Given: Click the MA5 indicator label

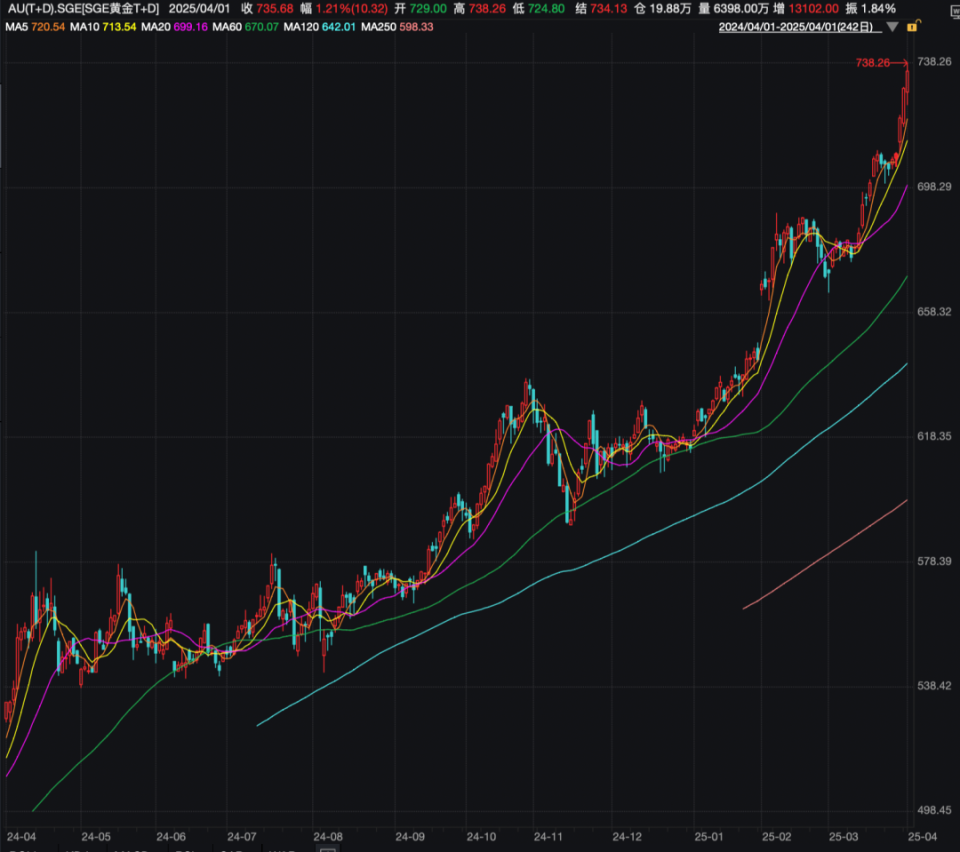Looking at the screenshot, I should click(18, 26).
